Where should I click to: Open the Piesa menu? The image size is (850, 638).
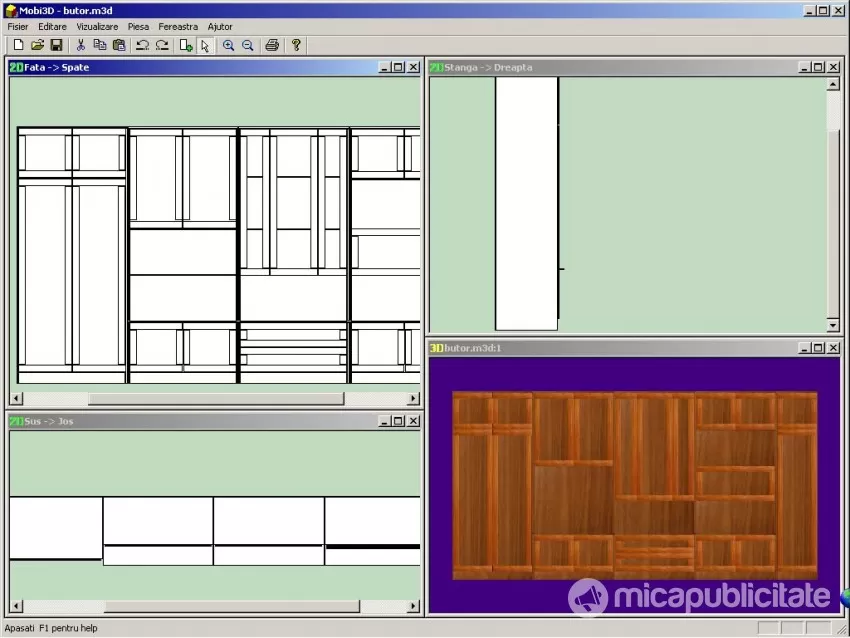(x=138, y=27)
